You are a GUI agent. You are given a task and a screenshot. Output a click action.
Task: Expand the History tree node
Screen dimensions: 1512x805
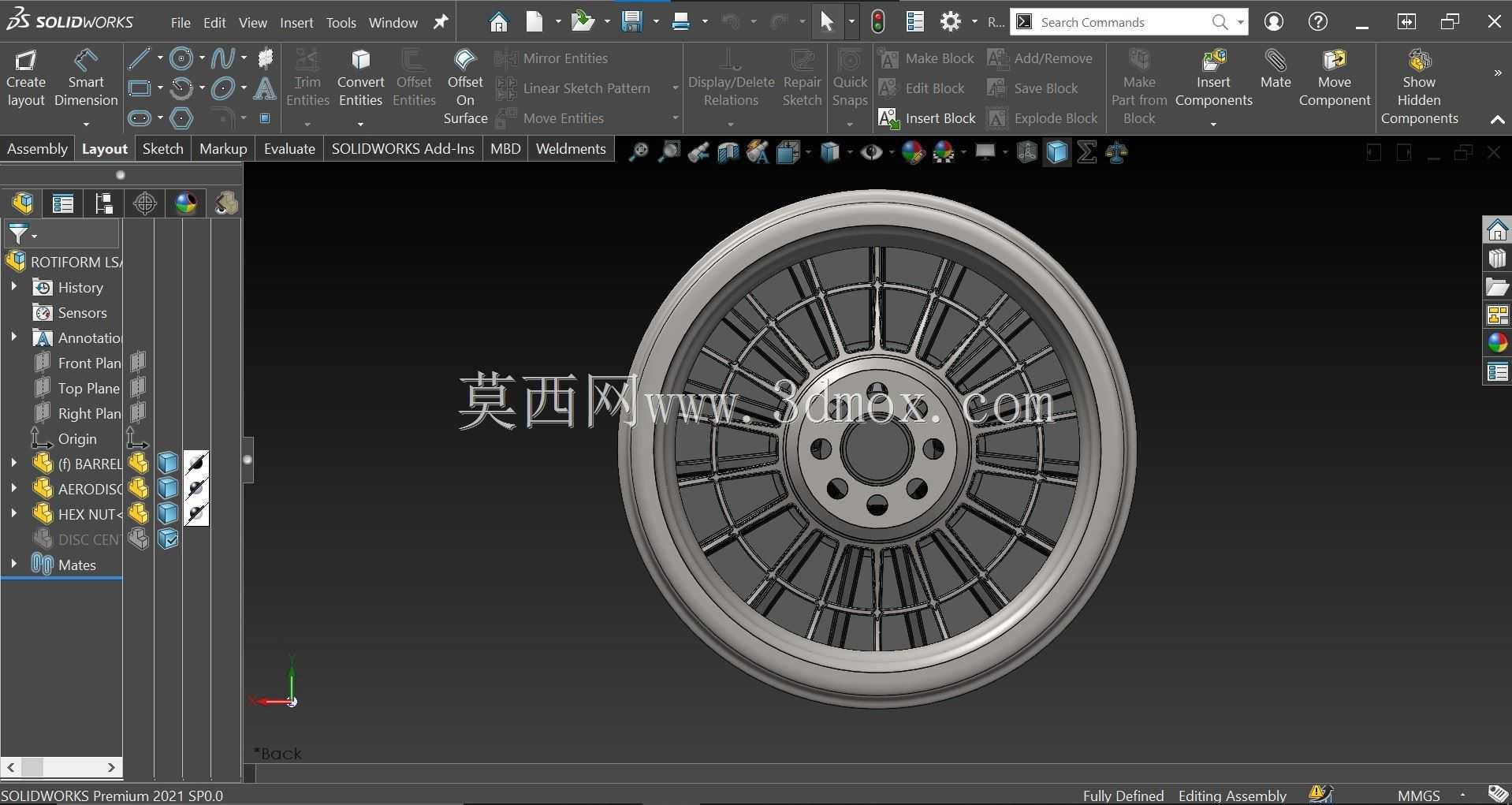(x=13, y=287)
